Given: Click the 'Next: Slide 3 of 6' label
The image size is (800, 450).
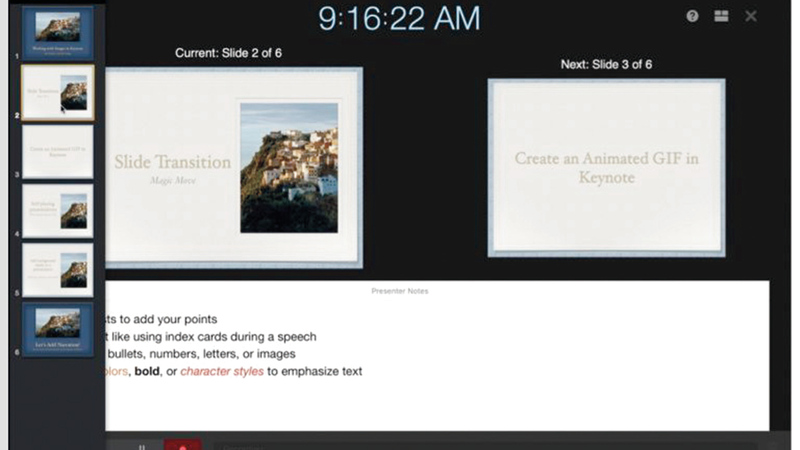Looking at the screenshot, I should point(608,64).
